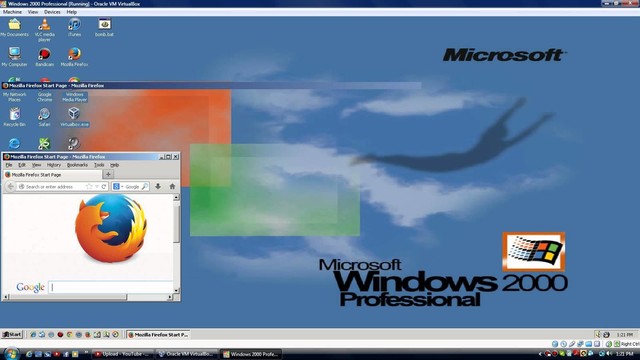Select the Virtualbox.exe desktop icon
This screenshot has height=360, width=640.
74,117
